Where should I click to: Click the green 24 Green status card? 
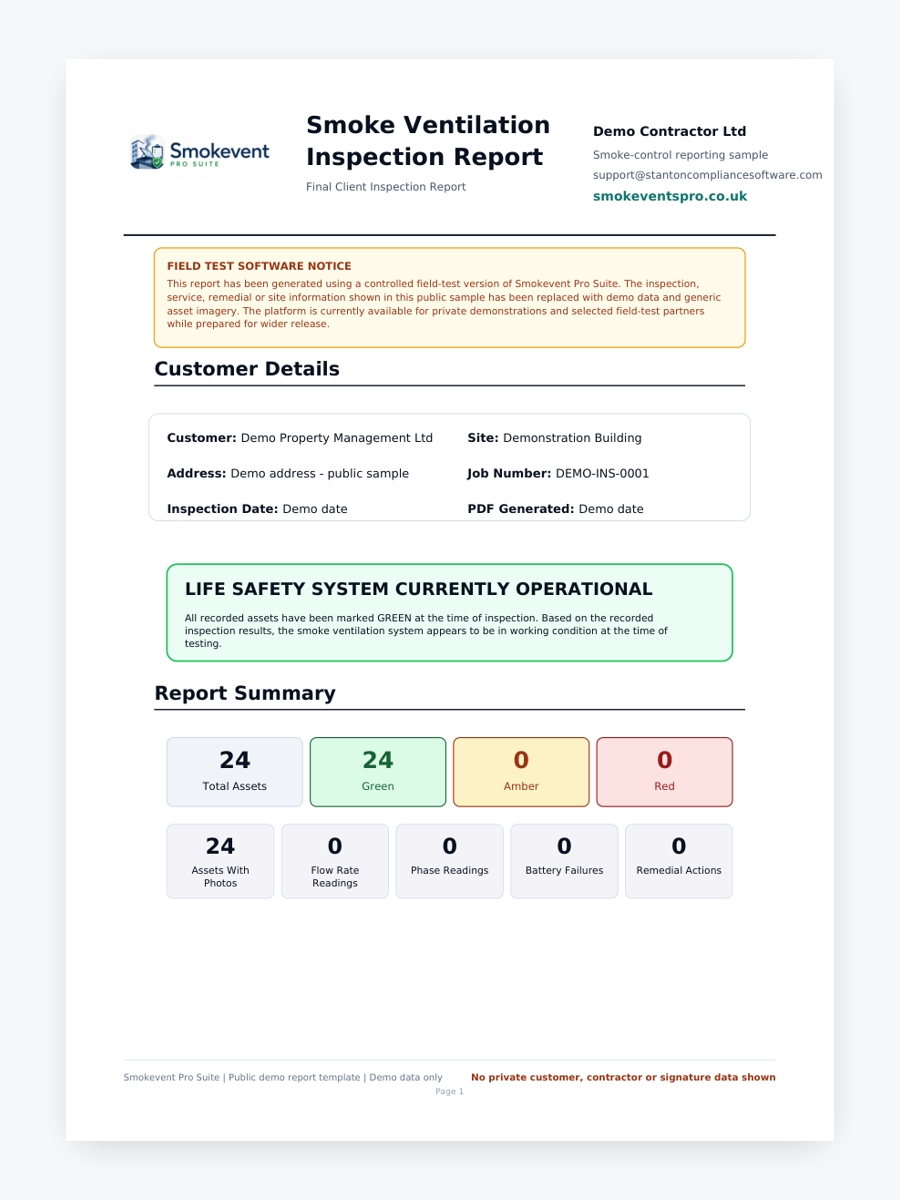point(378,772)
